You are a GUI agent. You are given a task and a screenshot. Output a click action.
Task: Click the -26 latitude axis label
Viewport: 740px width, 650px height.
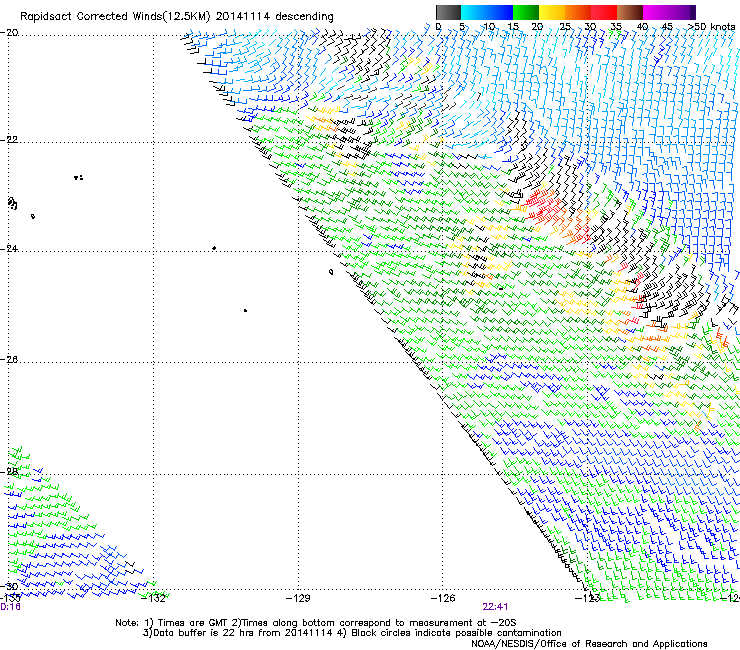(9, 360)
